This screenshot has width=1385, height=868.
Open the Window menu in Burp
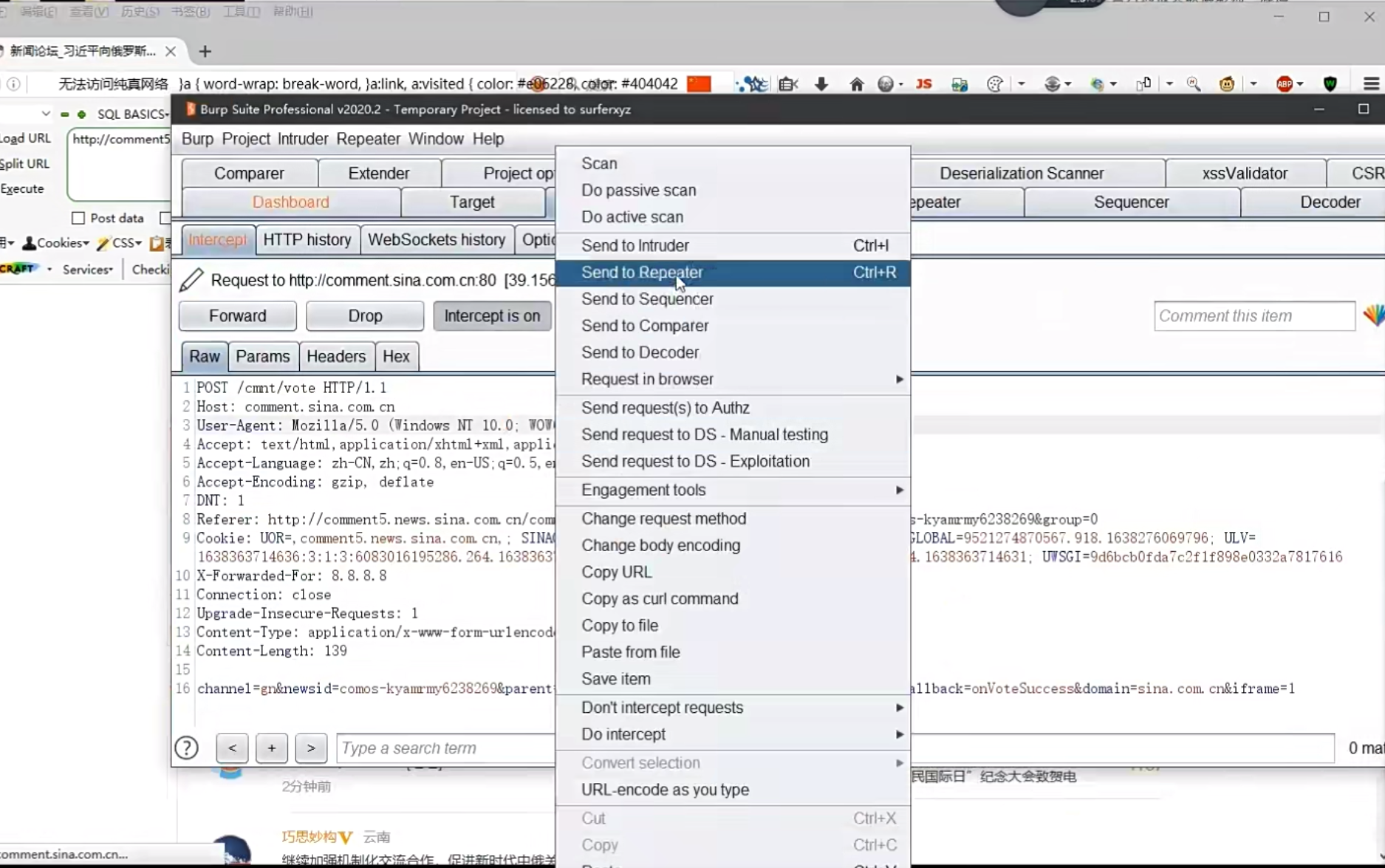pos(436,139)
